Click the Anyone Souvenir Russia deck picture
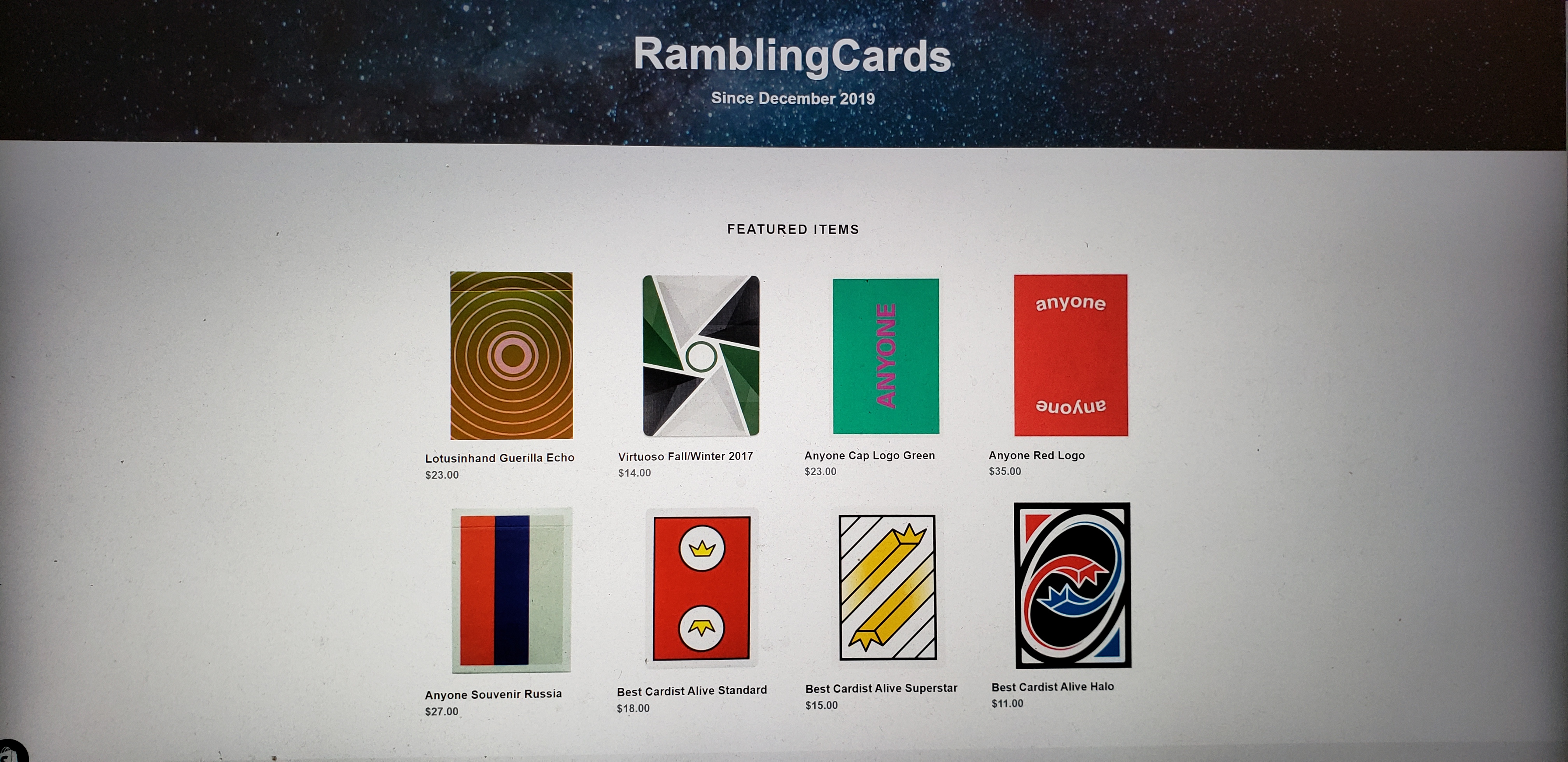The image size is (1568, 762). point(511,591)
